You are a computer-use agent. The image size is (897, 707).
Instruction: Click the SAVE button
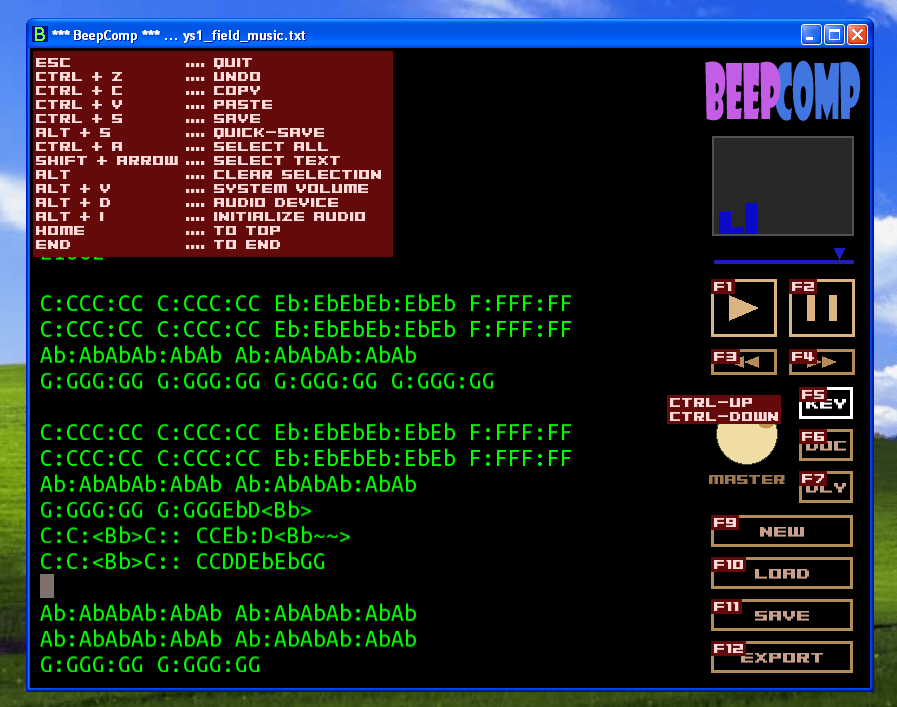pyautogui.click(x=782, y=616)
